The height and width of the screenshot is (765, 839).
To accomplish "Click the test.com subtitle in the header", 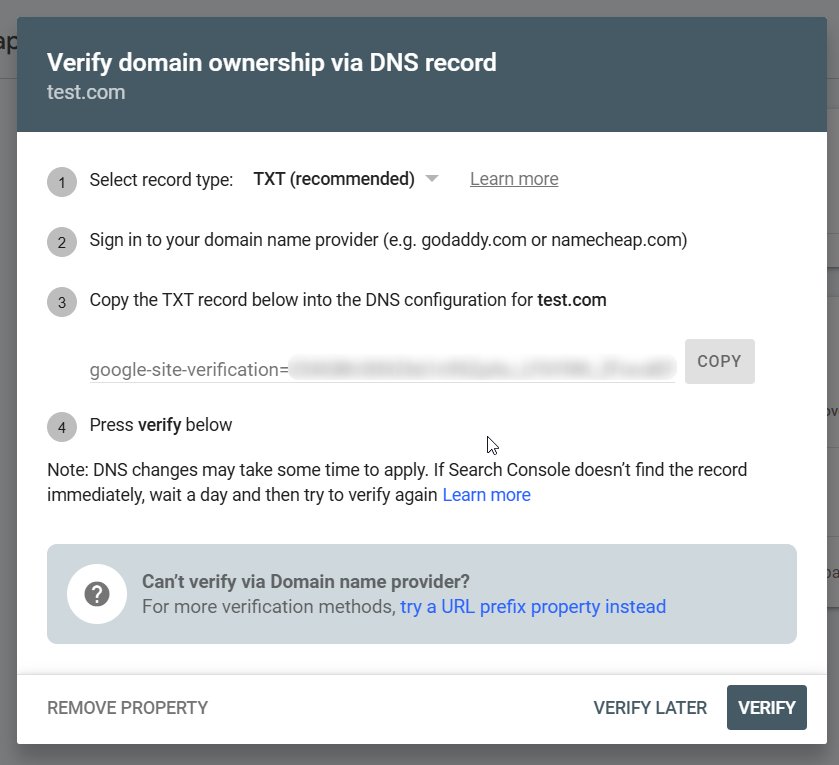I will click(86, 92).
